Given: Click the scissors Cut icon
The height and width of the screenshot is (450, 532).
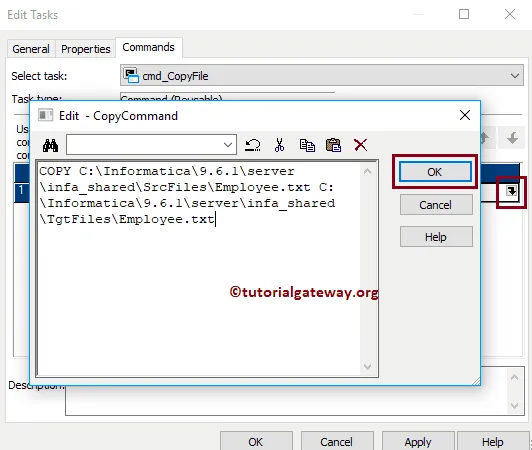Looking at the screenshot, I should point(280,145).
